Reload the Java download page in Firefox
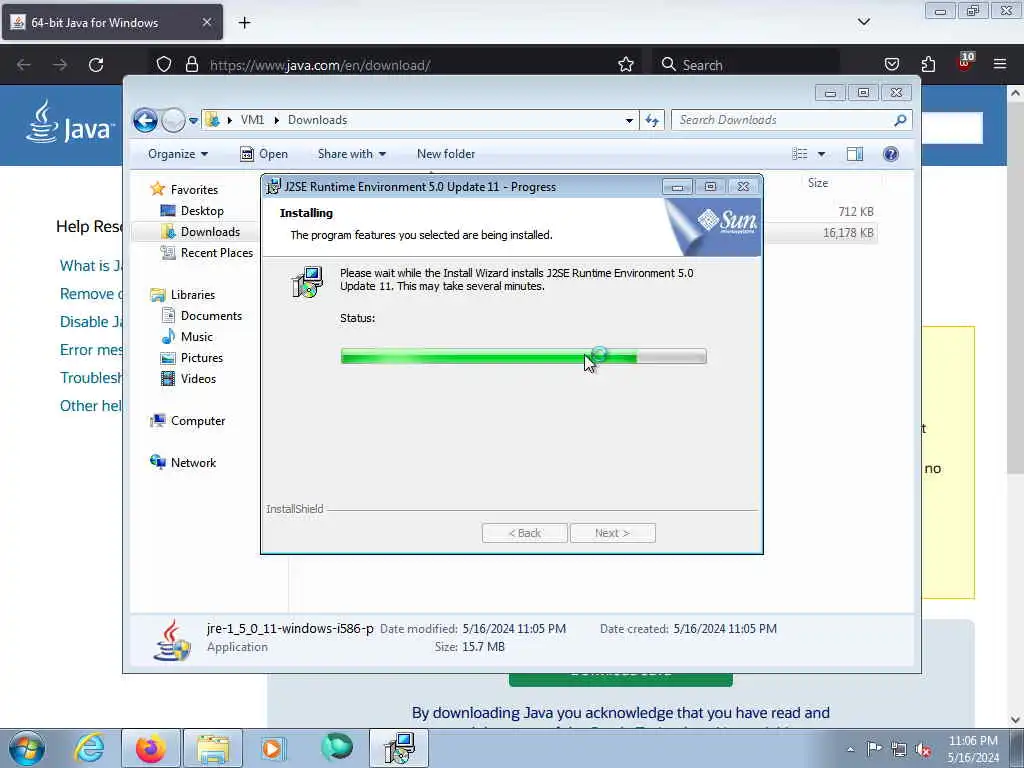1024x768 pixels. coord(96,65)
